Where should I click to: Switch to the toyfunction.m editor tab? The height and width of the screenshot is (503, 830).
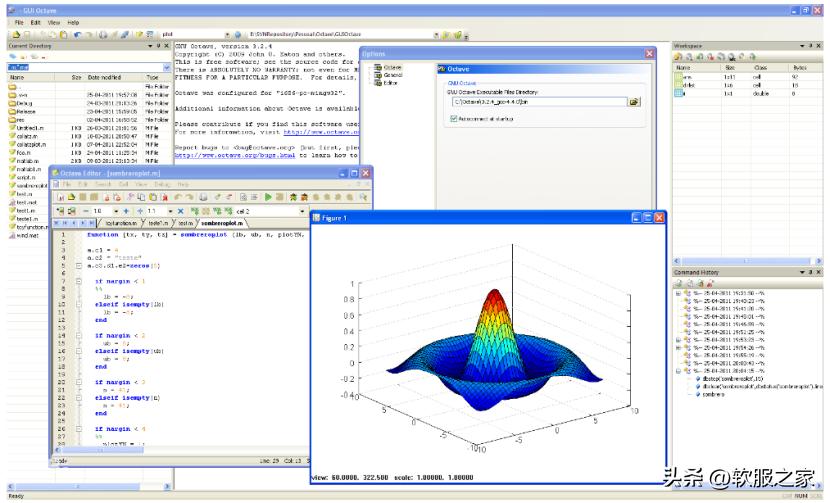pos(121,223)
